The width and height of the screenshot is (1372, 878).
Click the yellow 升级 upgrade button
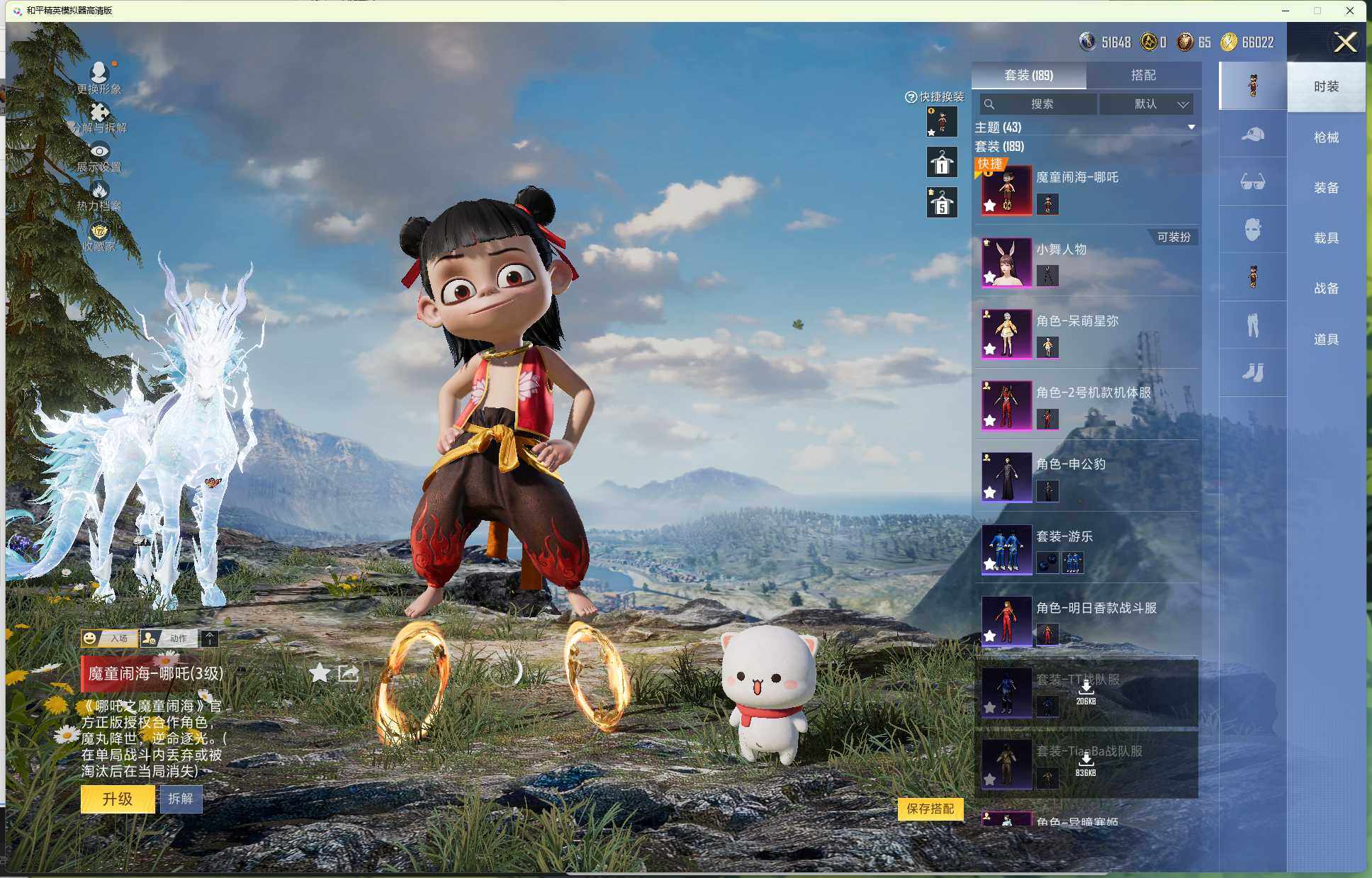[118, 799]
